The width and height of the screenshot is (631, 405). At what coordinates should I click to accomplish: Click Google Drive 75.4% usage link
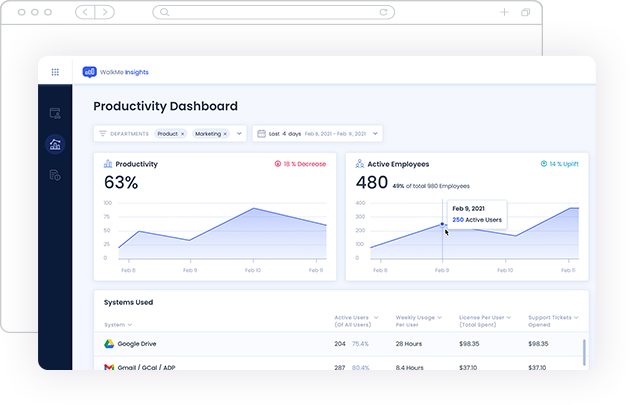pyautogui.click(x=360, y=343)
